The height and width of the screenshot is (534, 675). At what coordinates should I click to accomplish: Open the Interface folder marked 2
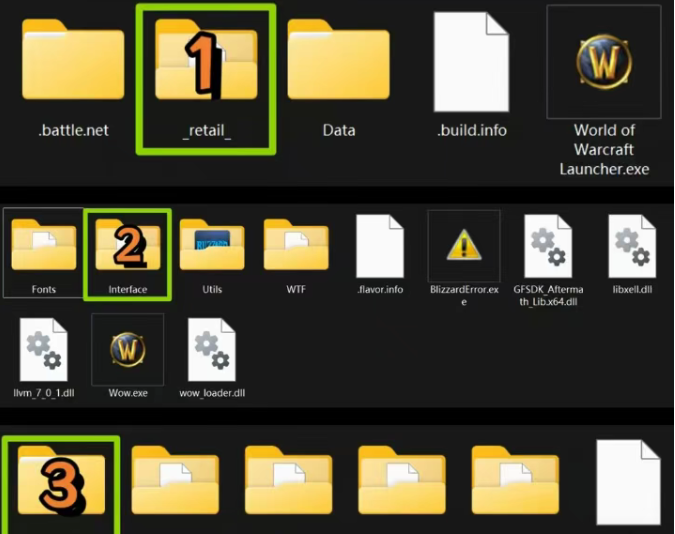coord(128,246)
